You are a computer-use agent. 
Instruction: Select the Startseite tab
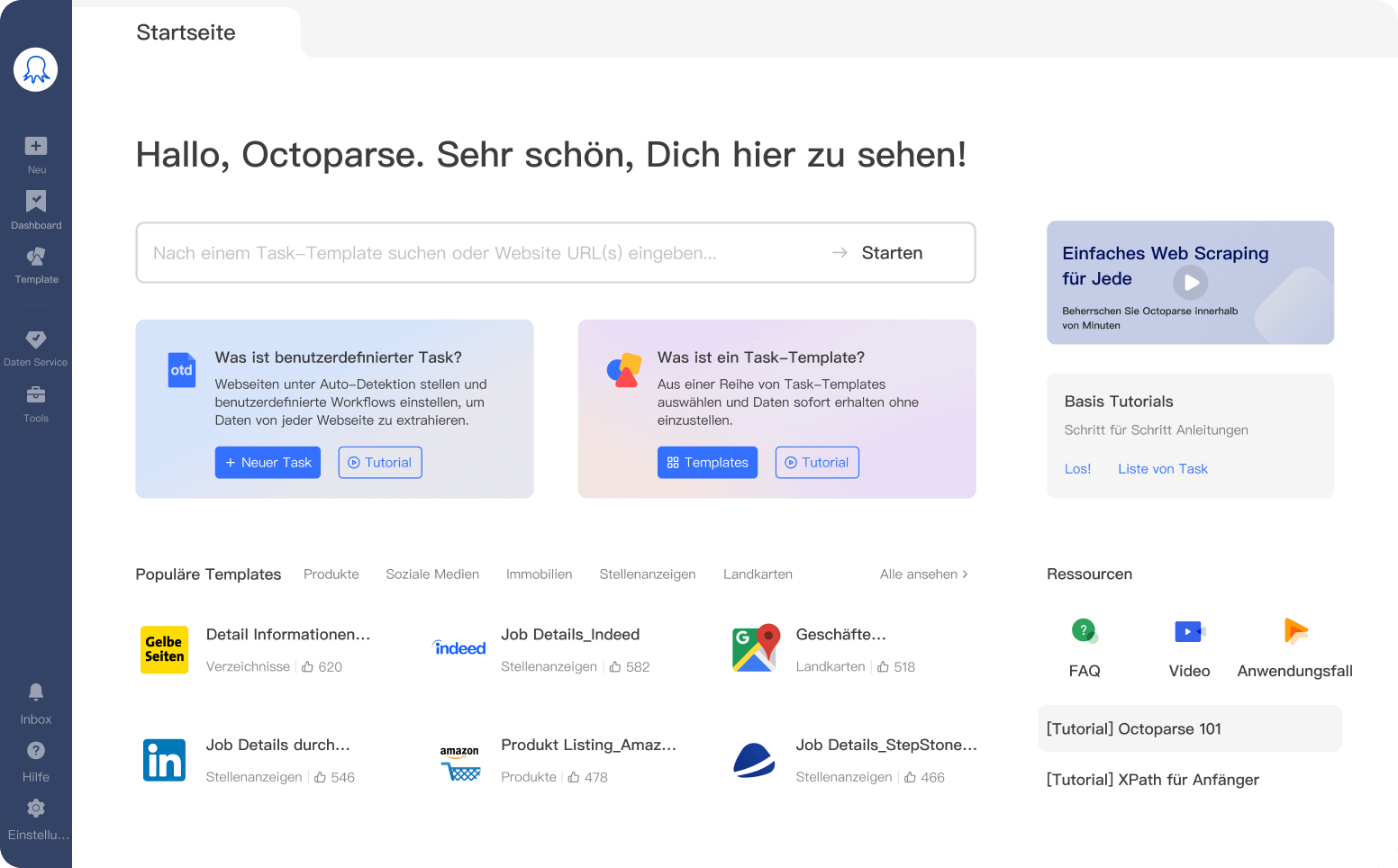coord(186,32)
